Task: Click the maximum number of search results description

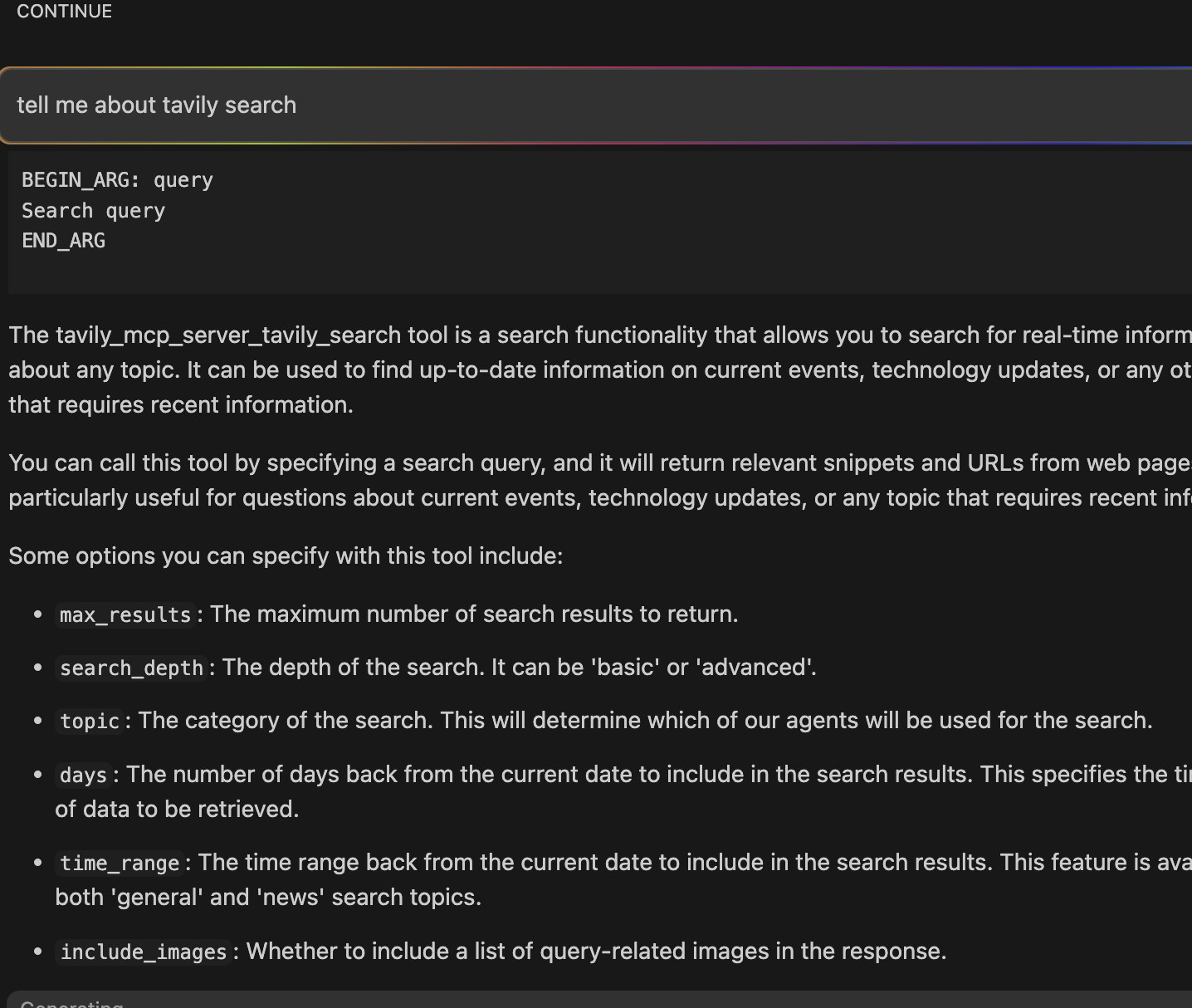Action: [474, 614]
